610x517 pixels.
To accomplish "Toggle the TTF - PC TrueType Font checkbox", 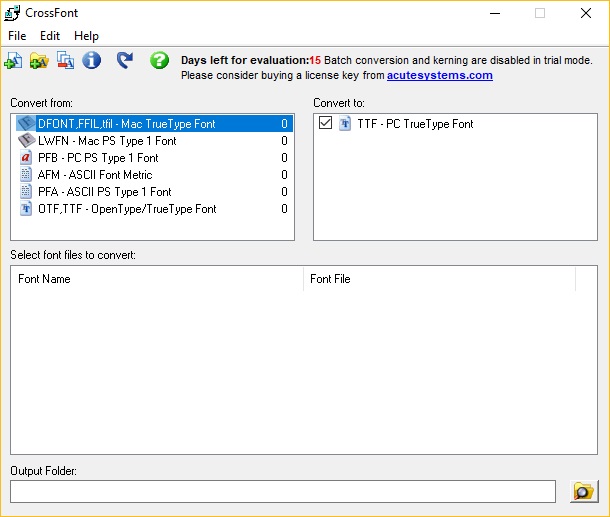I will click(x=325, y=124).
